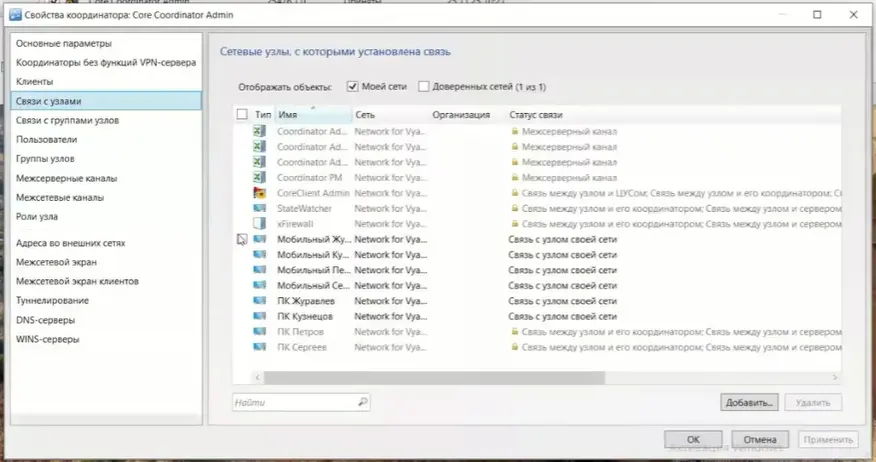Click the ПК Кузнецов client icon

(x=259, y=316)
